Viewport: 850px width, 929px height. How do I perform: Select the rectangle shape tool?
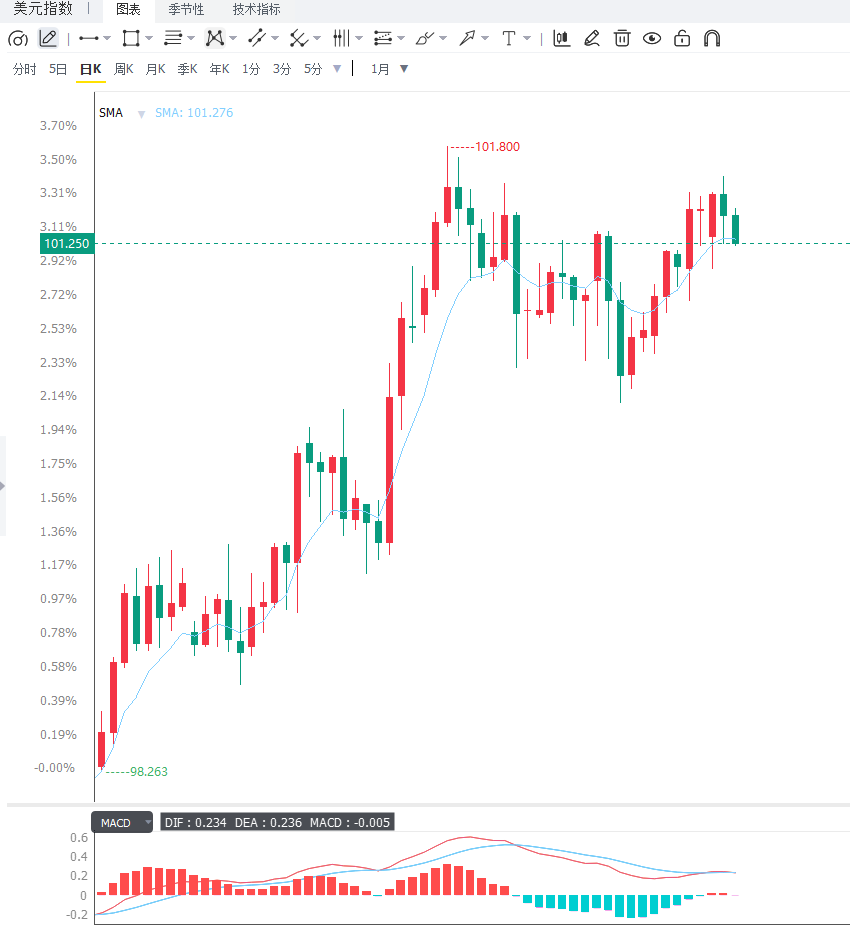[130, 39]
